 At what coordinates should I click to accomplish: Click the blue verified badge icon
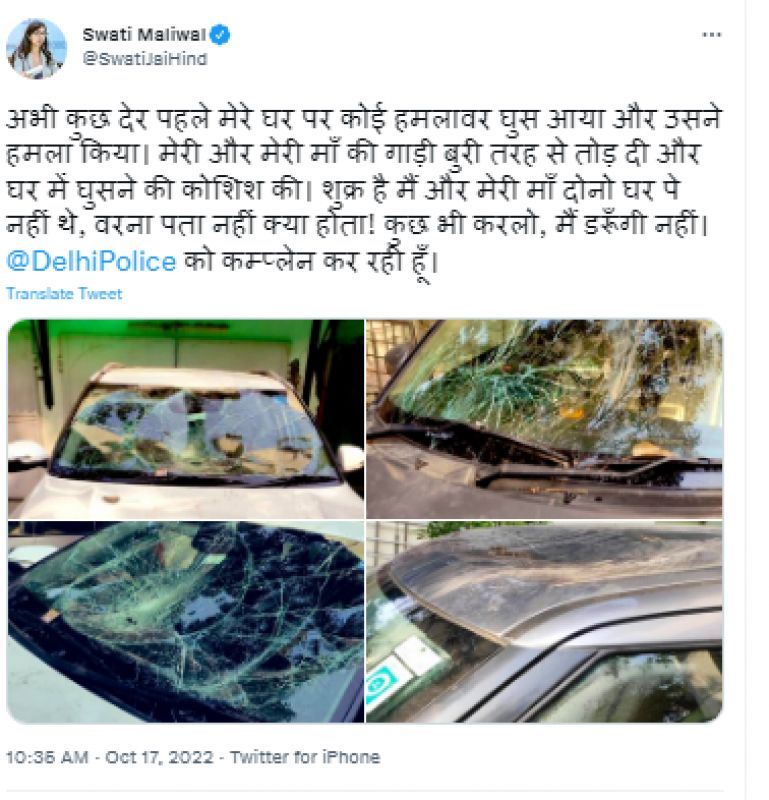click(x=220, y=35)
